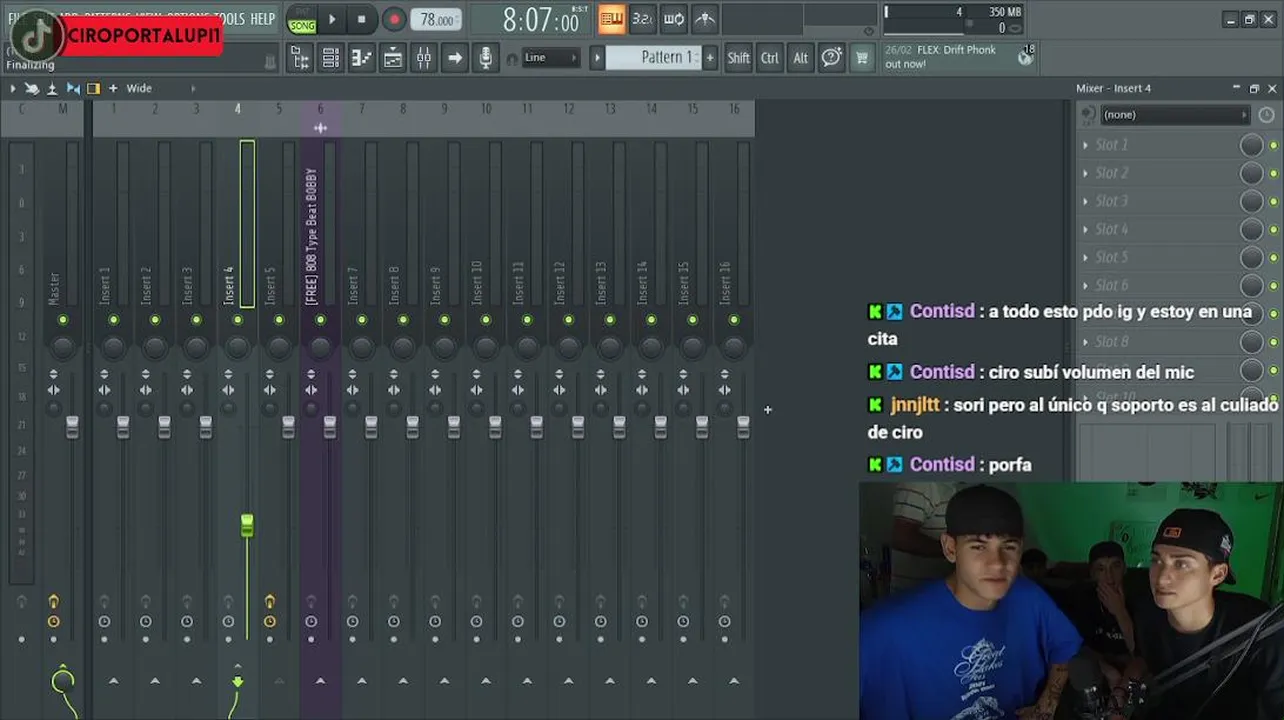Toggle the orange arm-recording icon on Insert 5
Viewport: 1284px width, 720px height.
[269, 601]
